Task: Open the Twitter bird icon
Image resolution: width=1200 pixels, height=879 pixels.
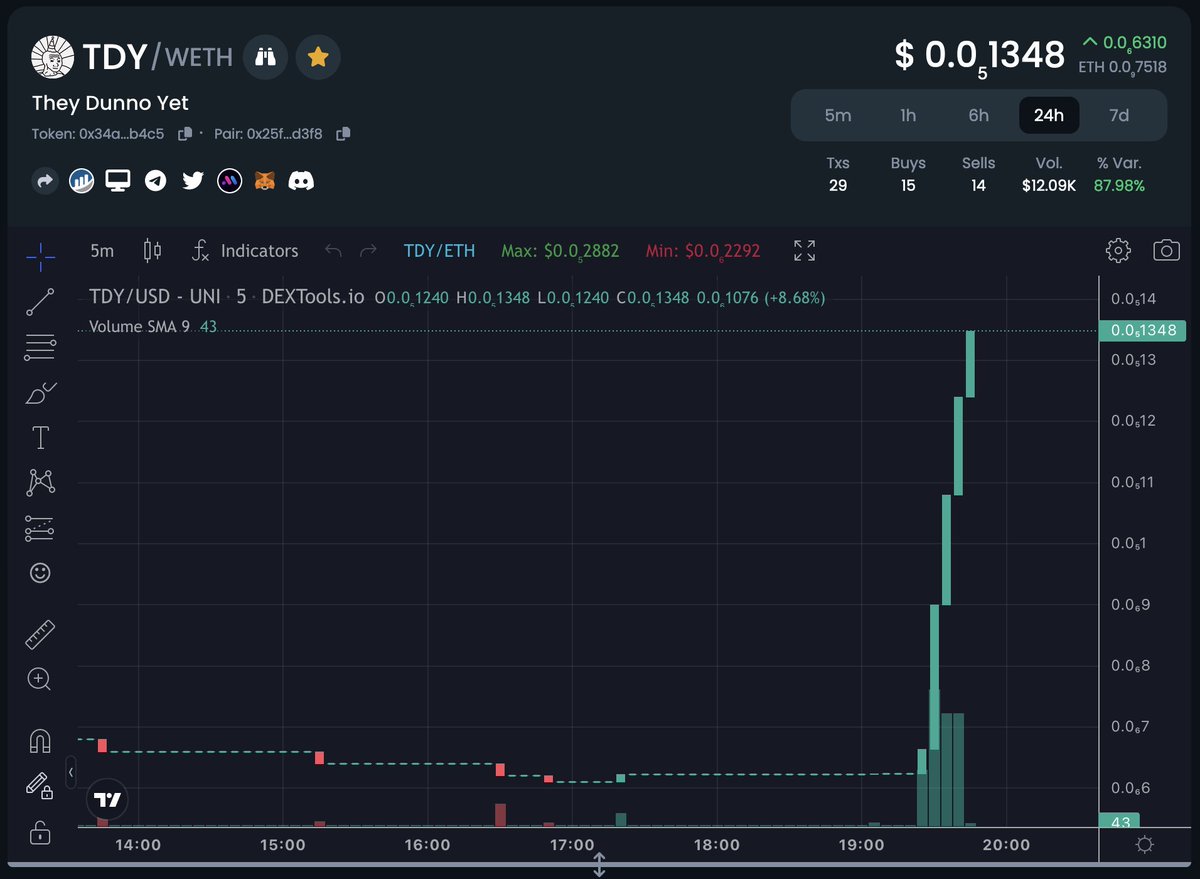Action: pyautogui.click(x=192, y=181)
